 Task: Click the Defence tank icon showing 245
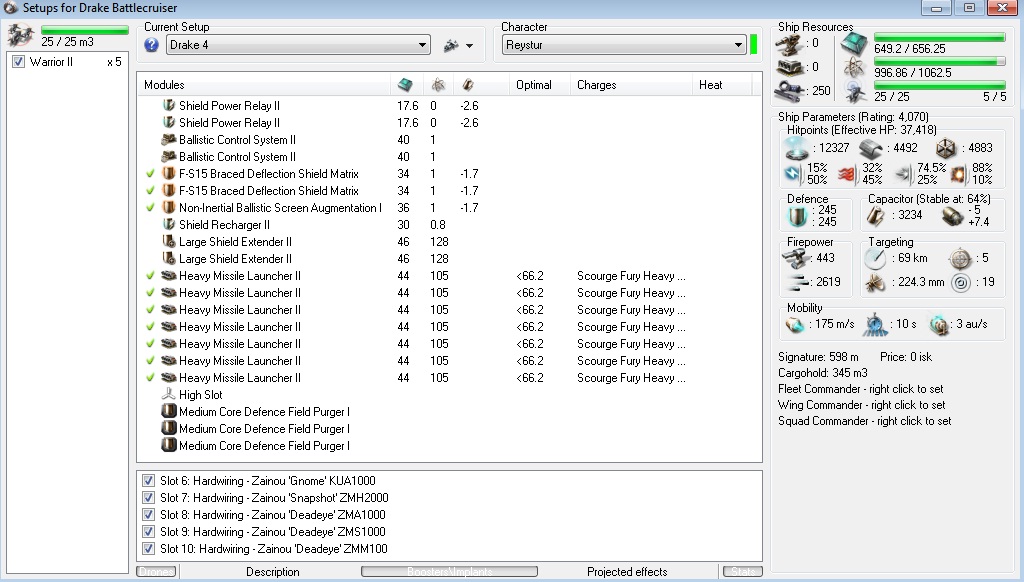click(x=797, y=216)
